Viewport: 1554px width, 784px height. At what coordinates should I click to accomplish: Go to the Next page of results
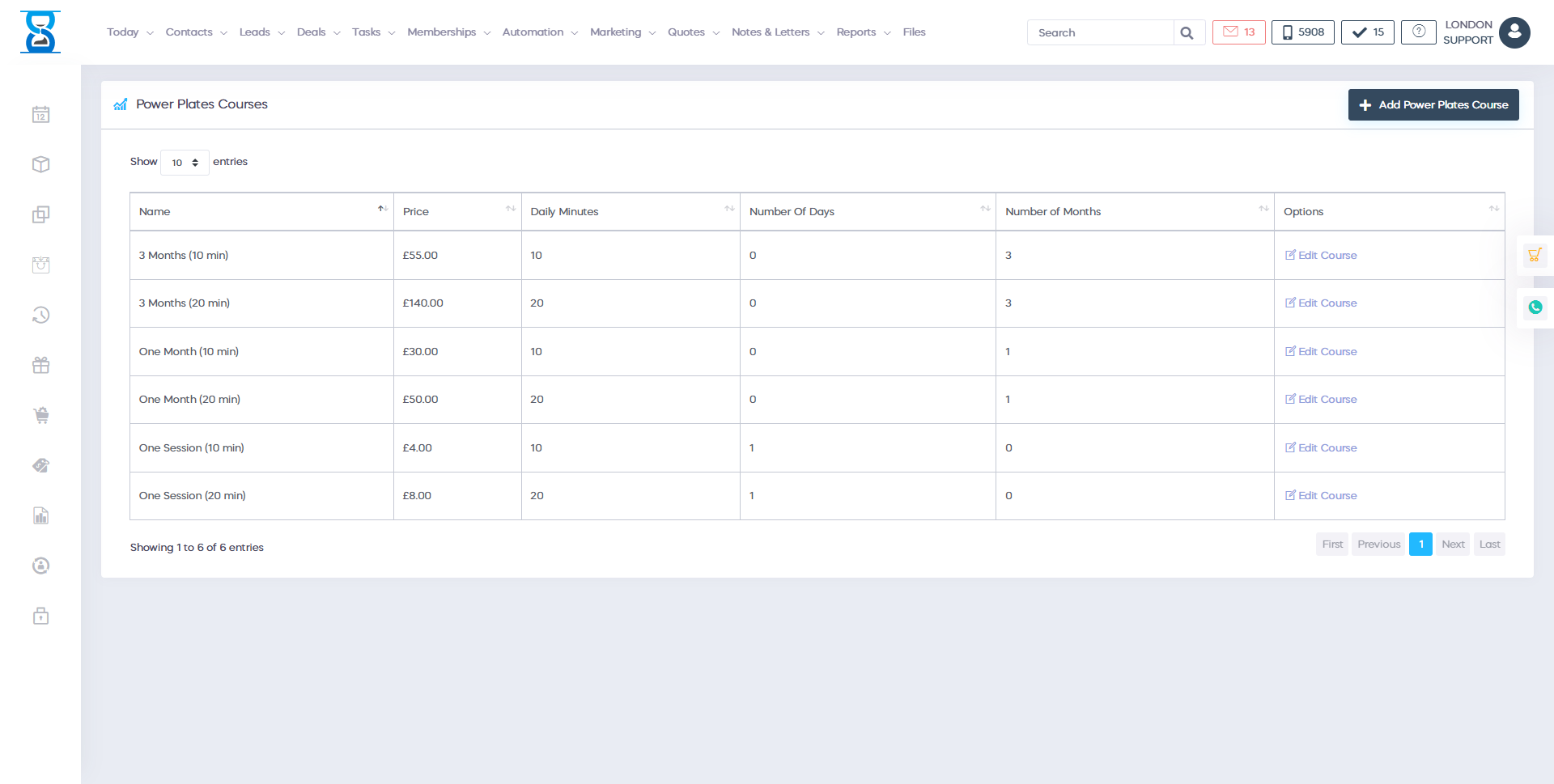[x=1453, y=545]
